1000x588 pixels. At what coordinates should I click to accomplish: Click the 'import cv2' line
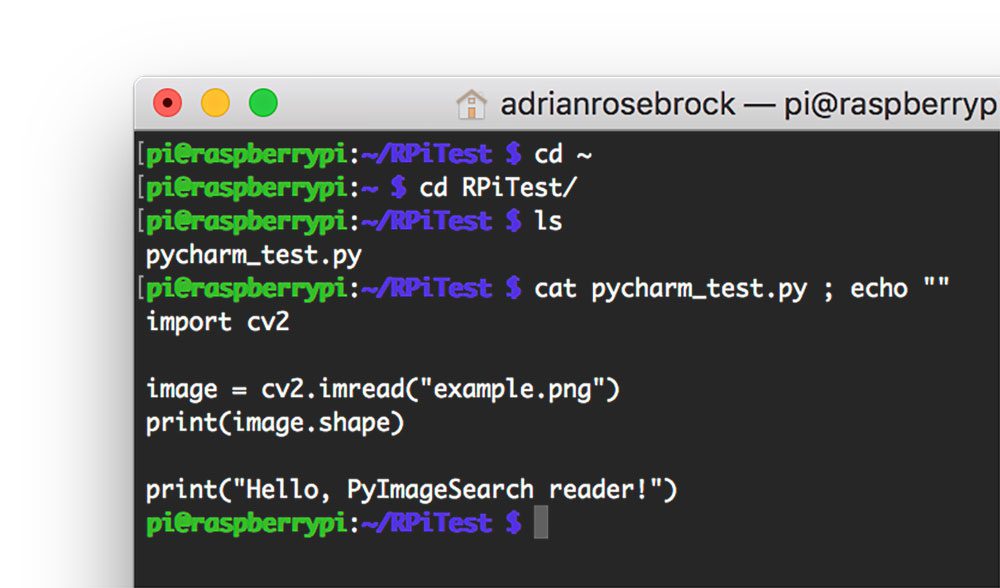coord(217,322)
